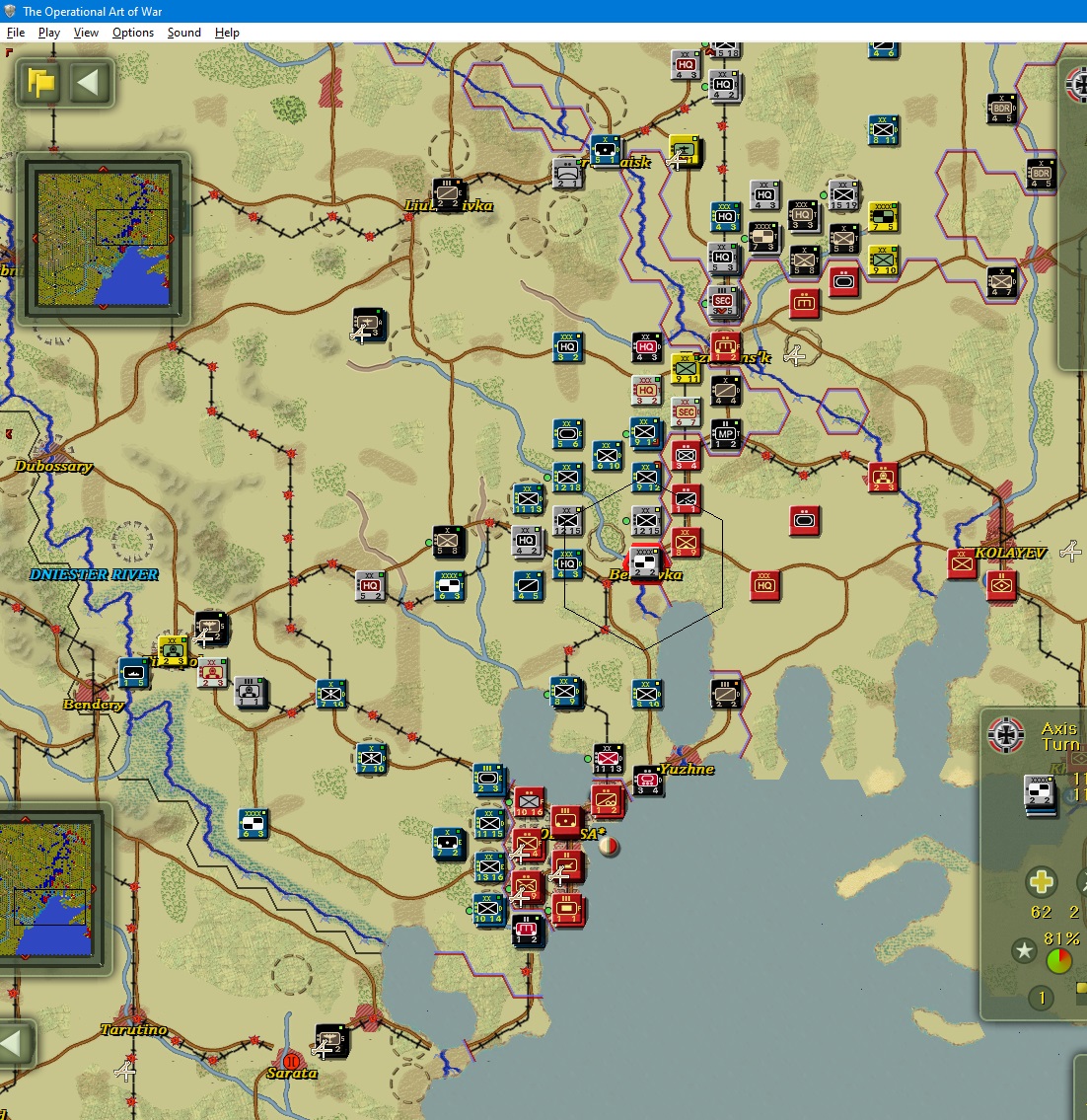Select the red 3-4 infantry unit
The width and height of the screenshot is (1087, 1120).
[x=686, y=456]
